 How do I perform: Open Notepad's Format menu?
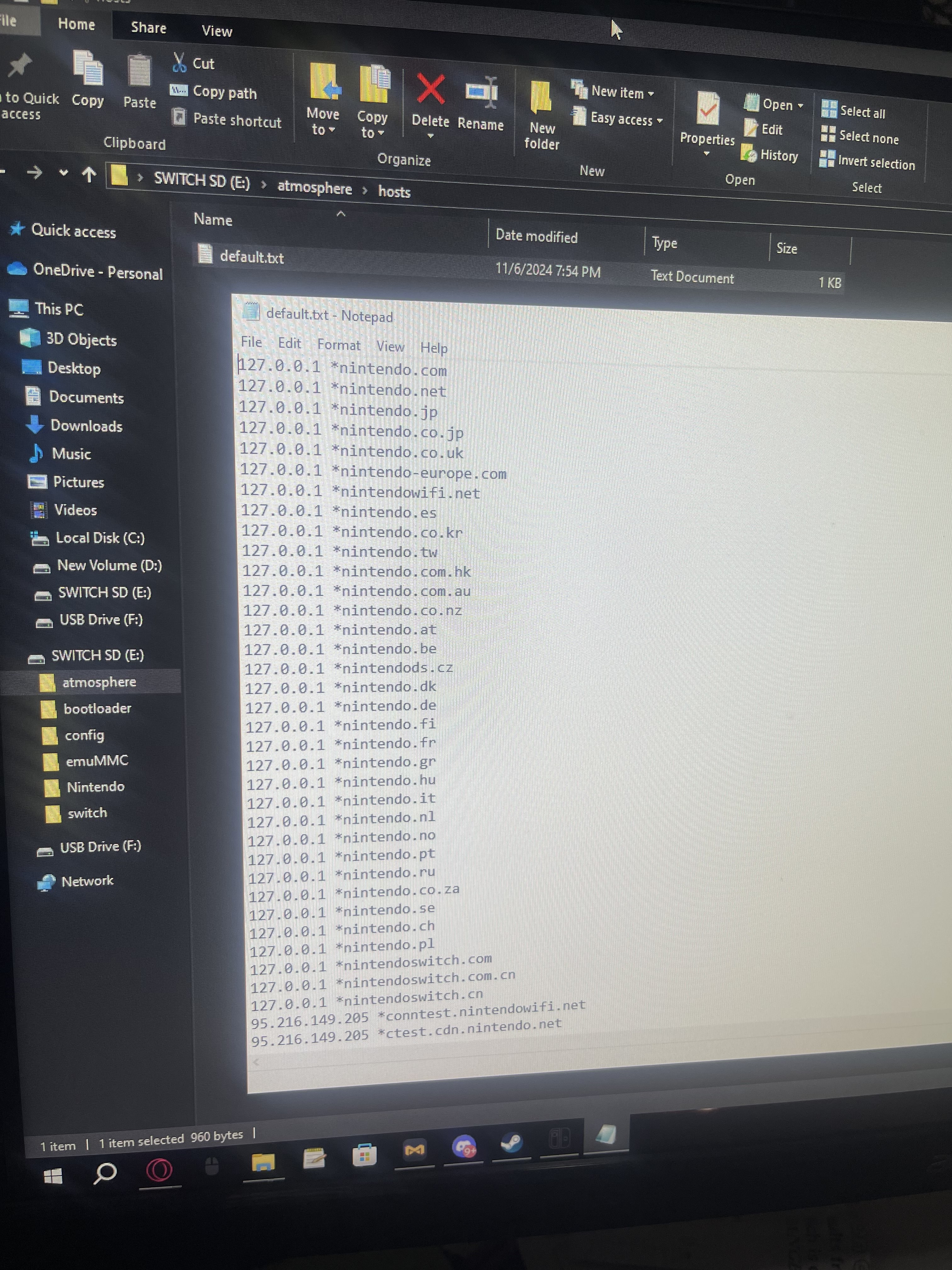pyautogui.click(x=338, y=345)
